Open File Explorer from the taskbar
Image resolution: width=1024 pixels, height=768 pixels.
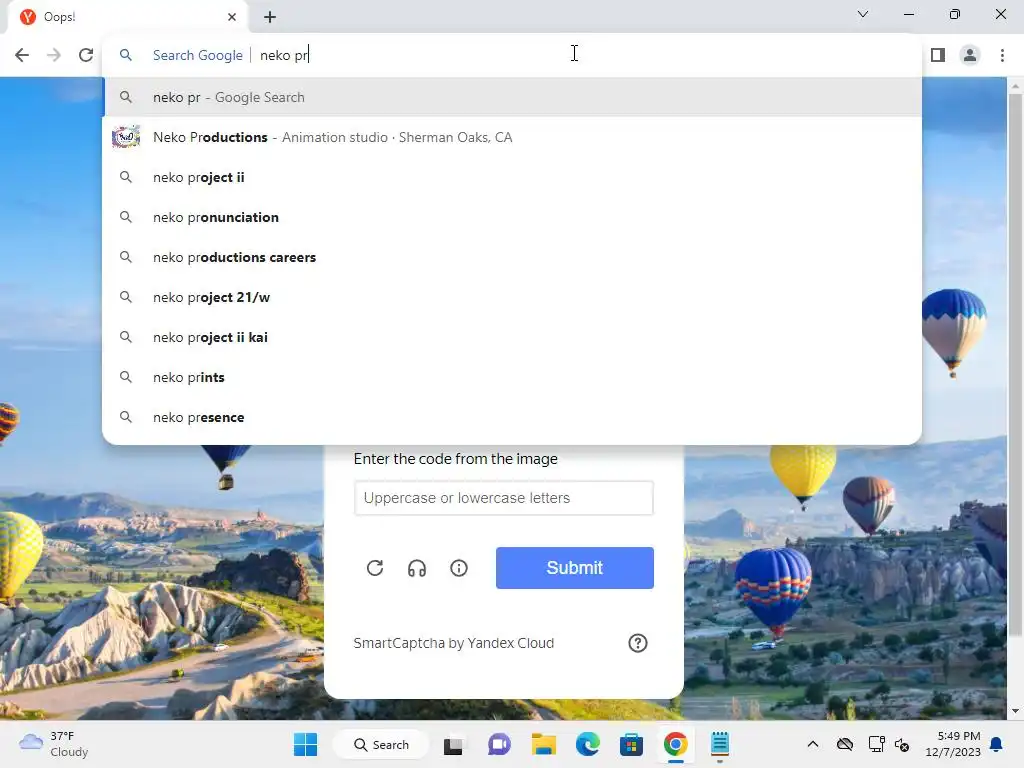[543, 744]
